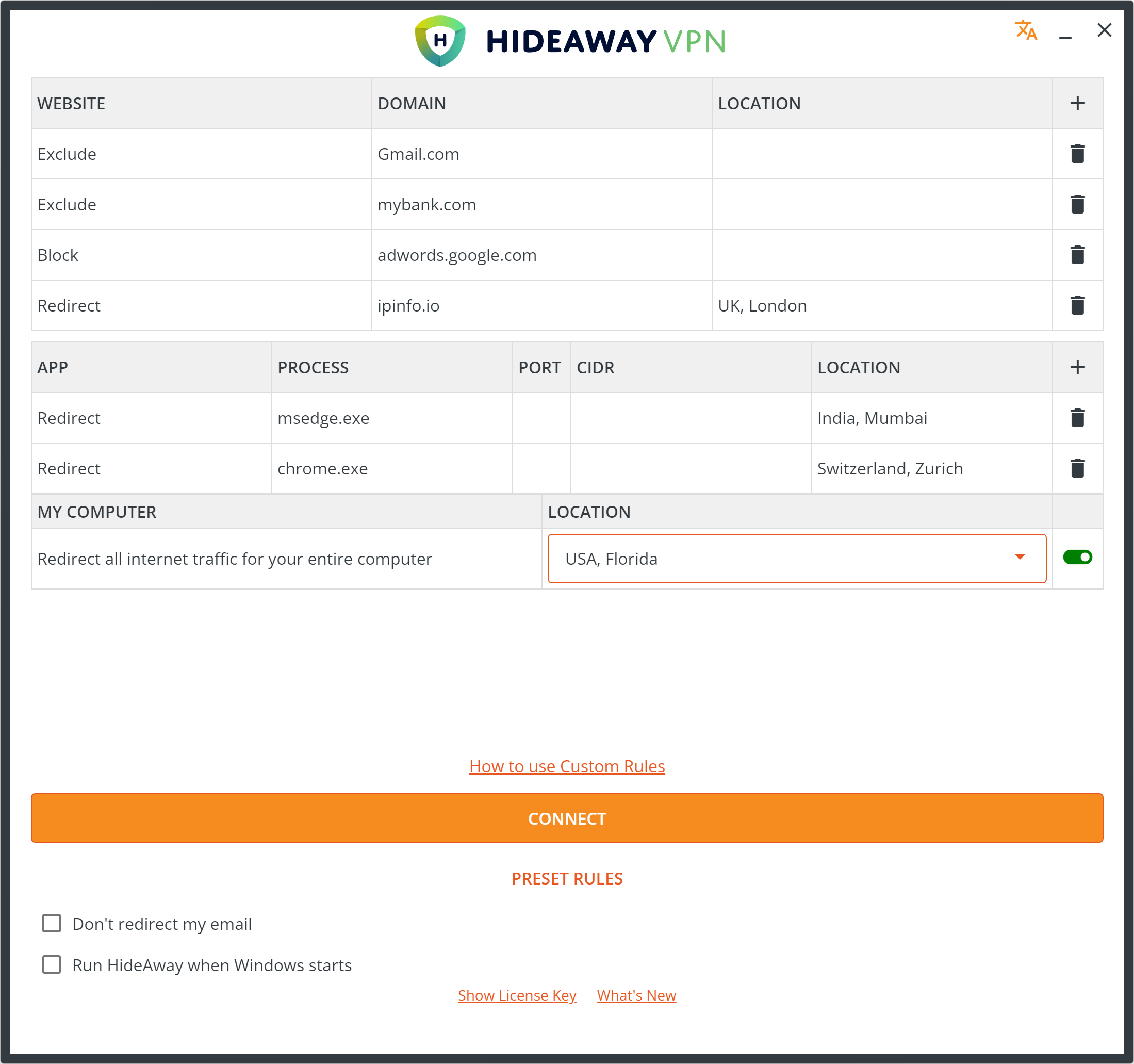Viewport: 1134px width, 1064px height.
Task: Enable Don't redirect my email
Action: coord(52,924)
